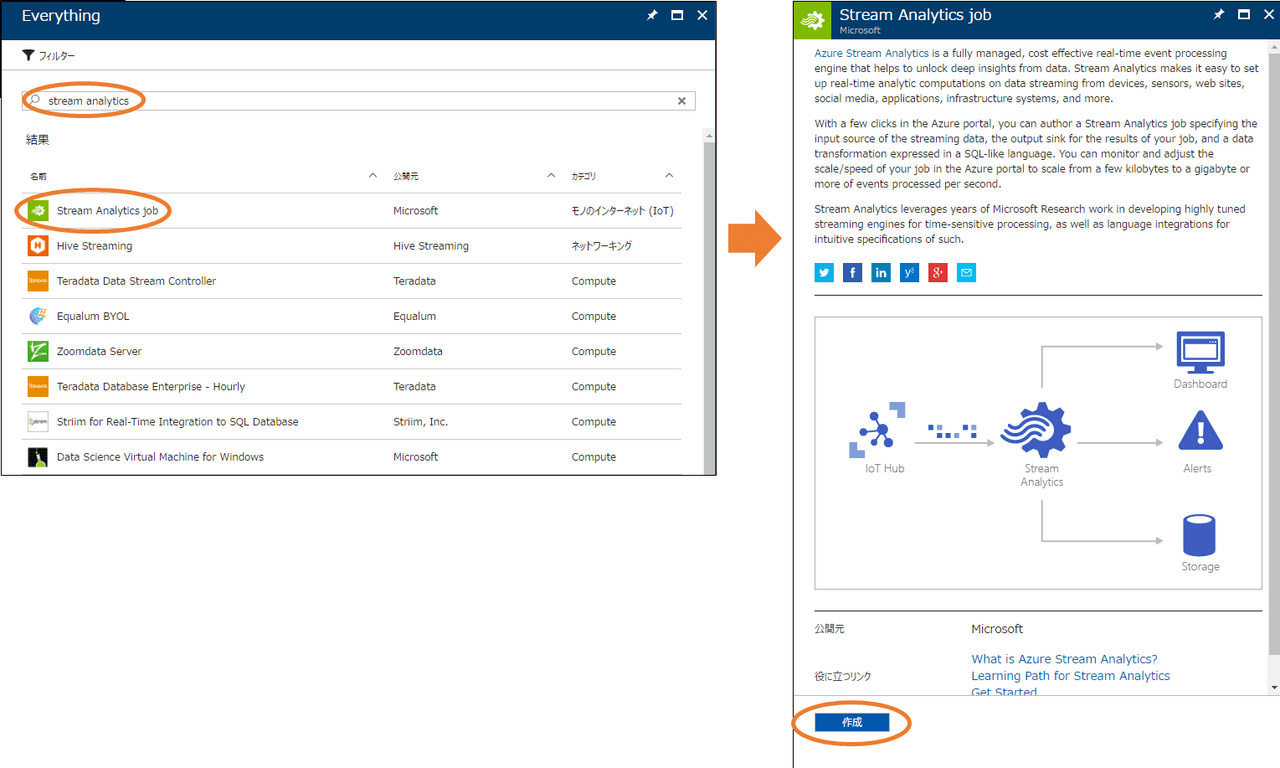This screenshot has width=1280, height=768.
Task: Click the Teradata Data Stream Controller icon
Action: point(38,281)
